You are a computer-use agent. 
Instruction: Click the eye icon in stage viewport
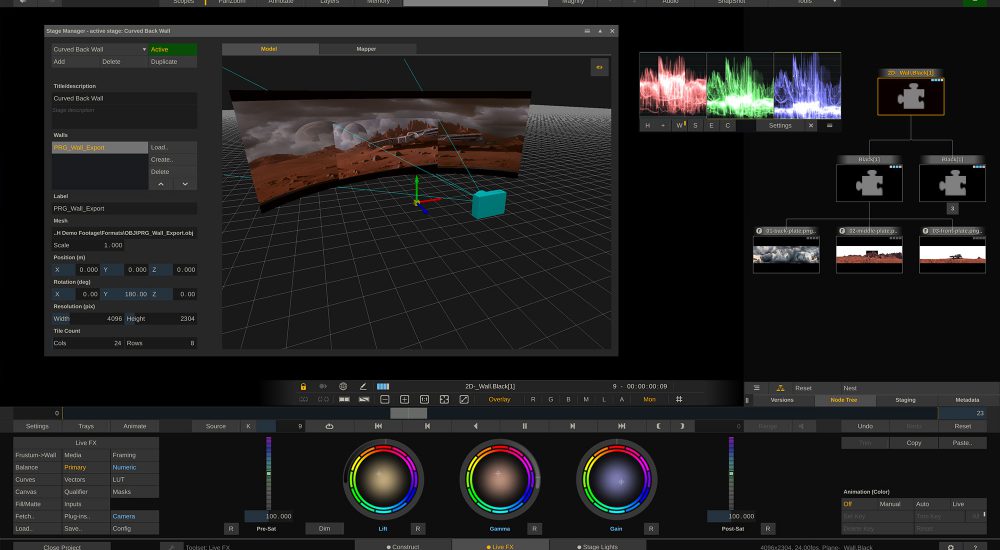coord(599,67)
